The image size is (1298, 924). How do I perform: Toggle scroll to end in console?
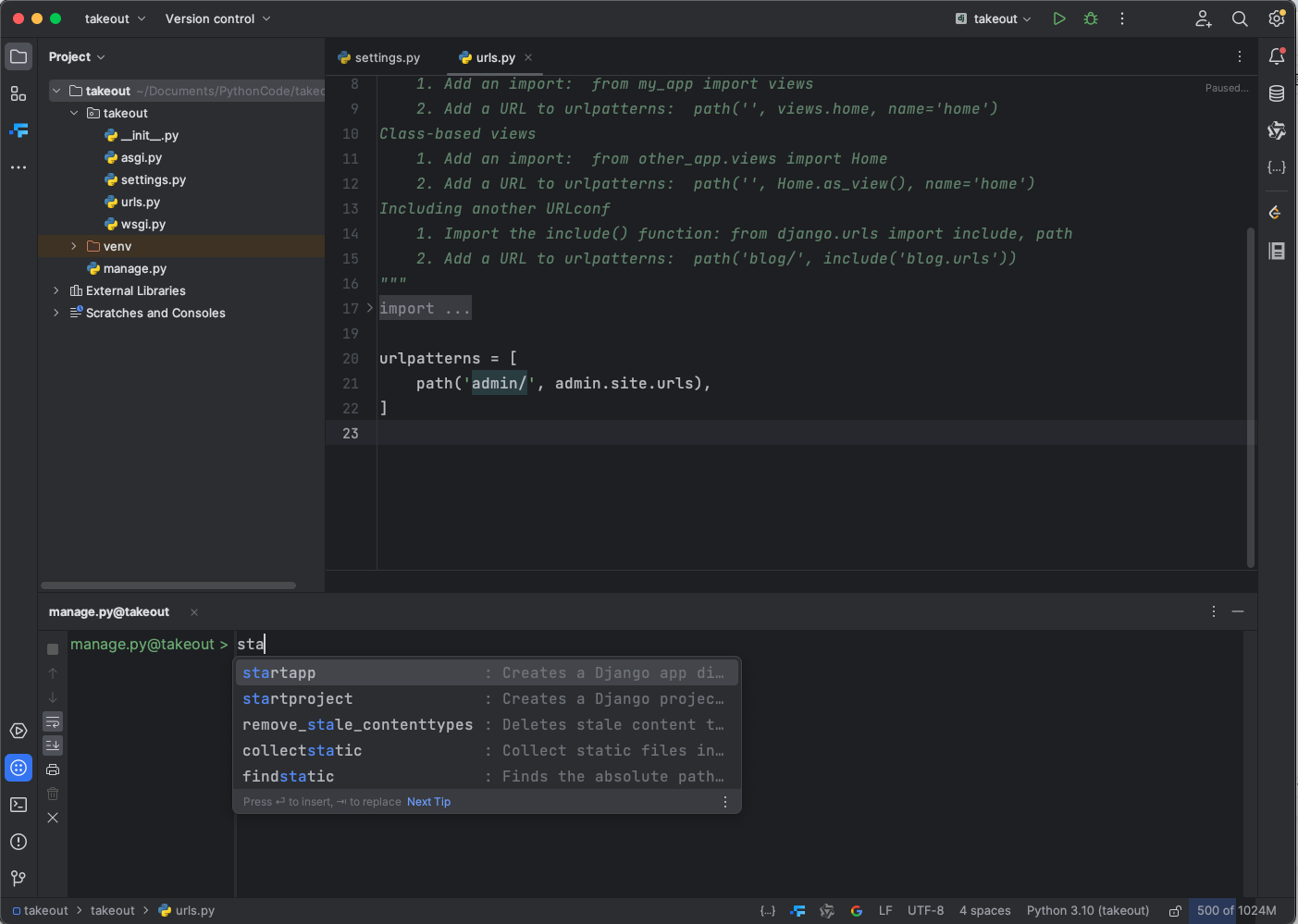(x=53, y=745)
